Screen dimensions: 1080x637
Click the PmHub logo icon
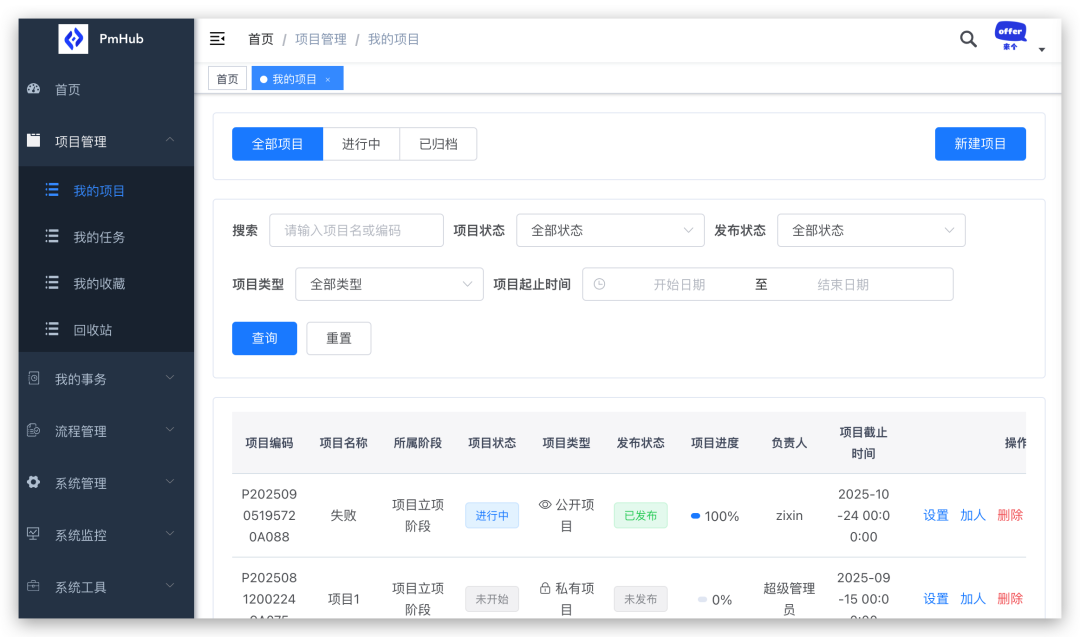click(74, 39)
